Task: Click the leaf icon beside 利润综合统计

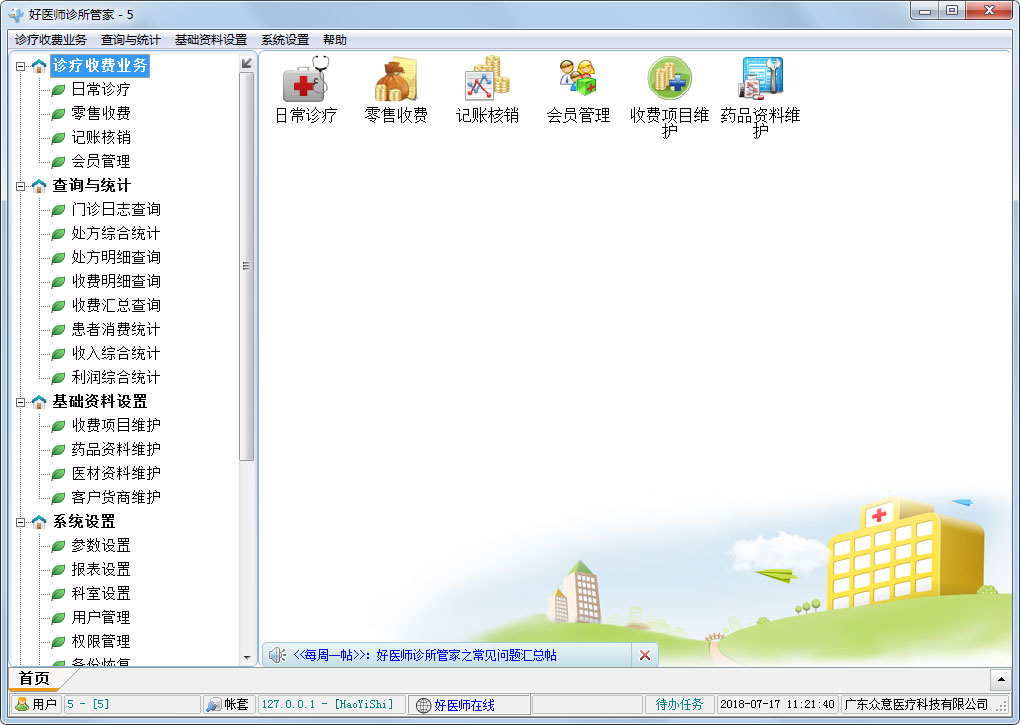Action: click(59, 378)
